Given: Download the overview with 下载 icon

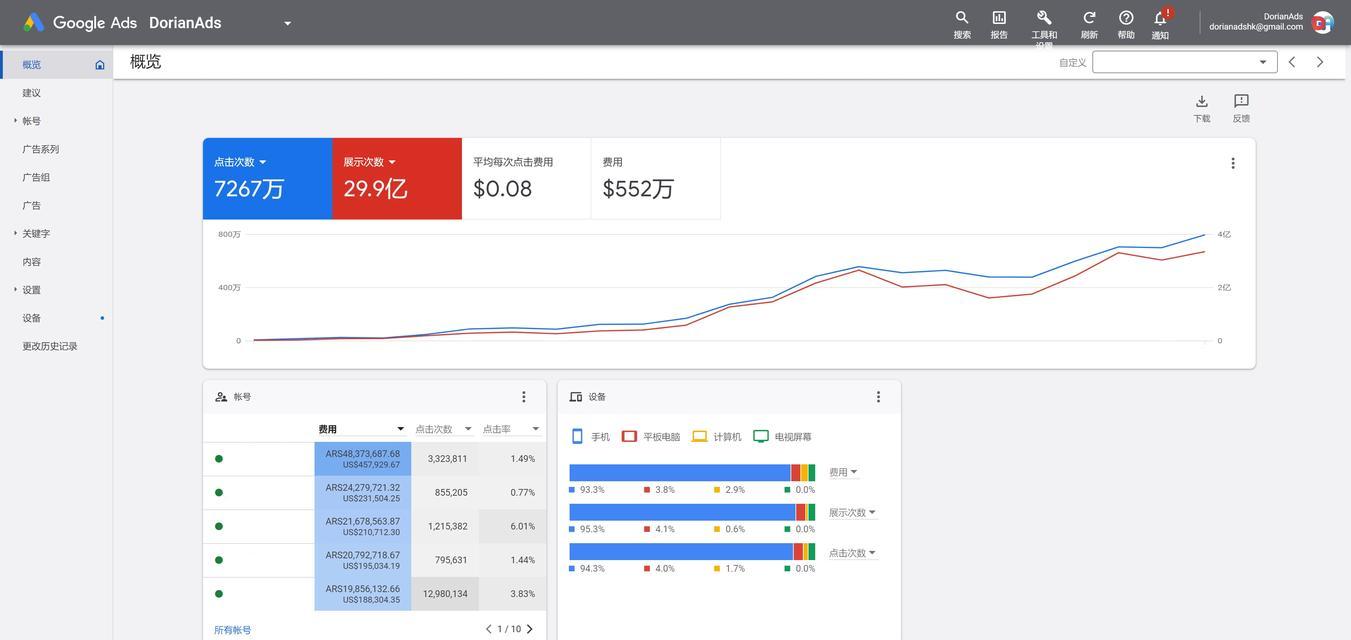Looking at the screenshot, I should point(1202,101).
